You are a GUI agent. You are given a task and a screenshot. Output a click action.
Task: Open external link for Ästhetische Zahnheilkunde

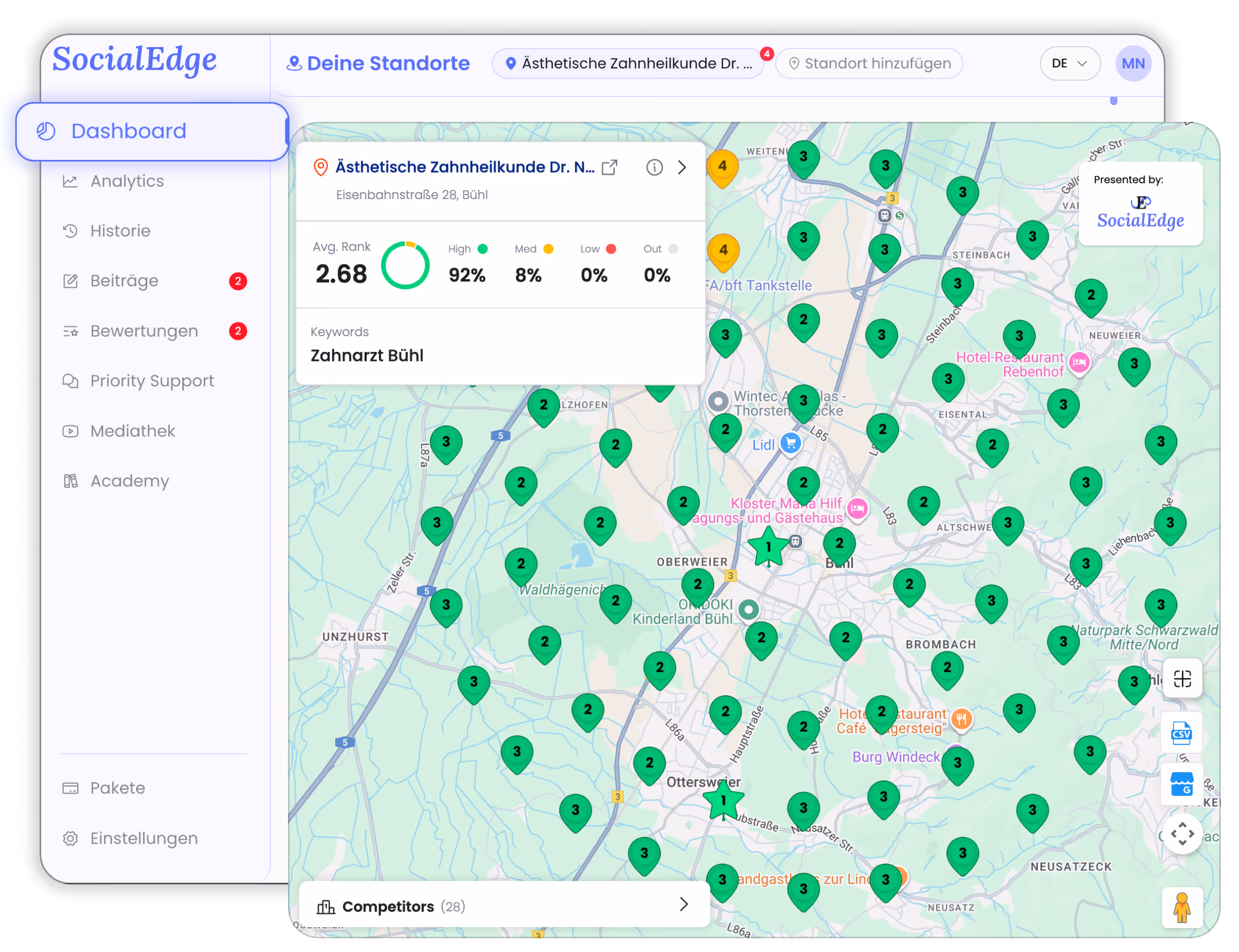(610, 167)
